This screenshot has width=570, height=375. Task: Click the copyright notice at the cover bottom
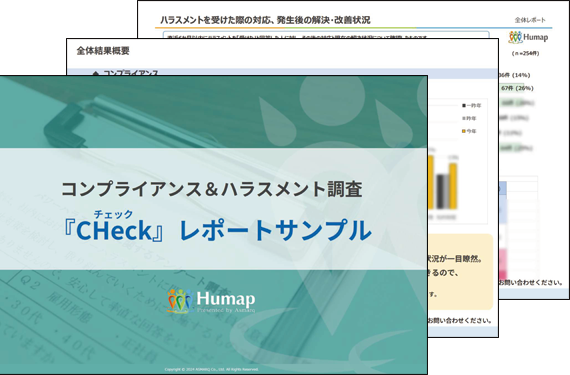pos(212,369)
